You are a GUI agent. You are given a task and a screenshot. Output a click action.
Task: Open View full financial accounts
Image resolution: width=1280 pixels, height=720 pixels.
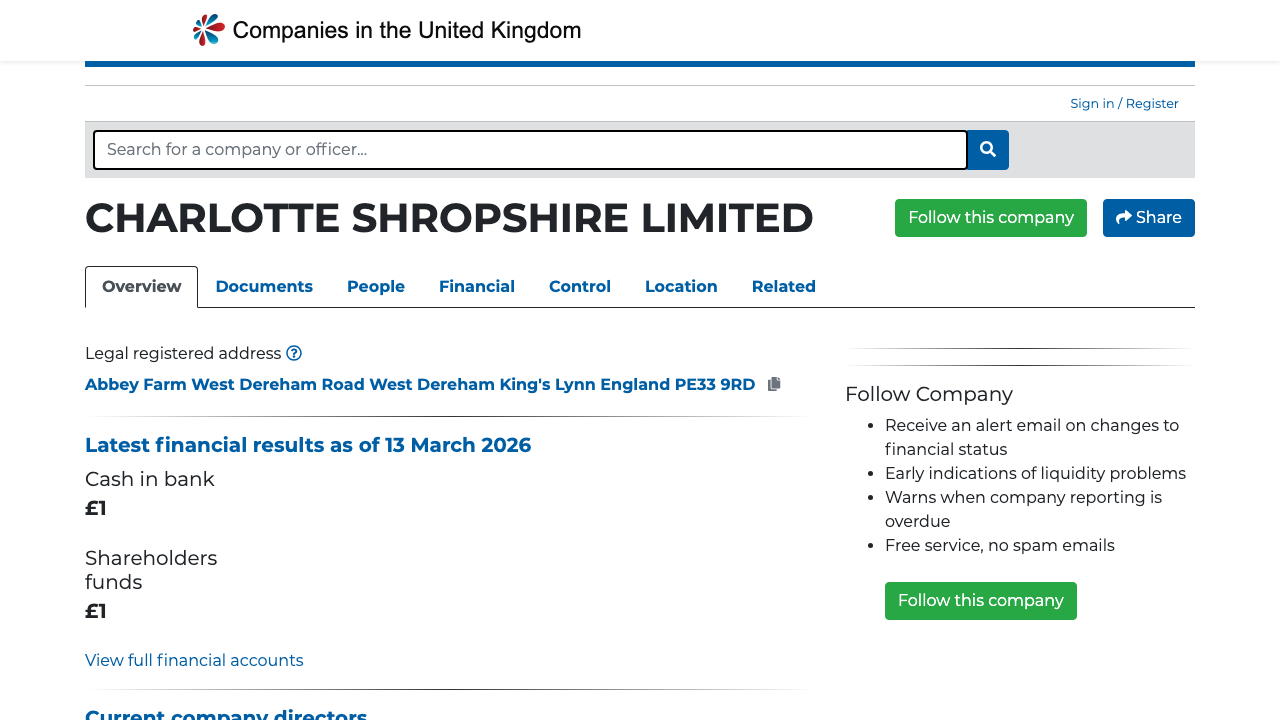(x=194, y=660)
